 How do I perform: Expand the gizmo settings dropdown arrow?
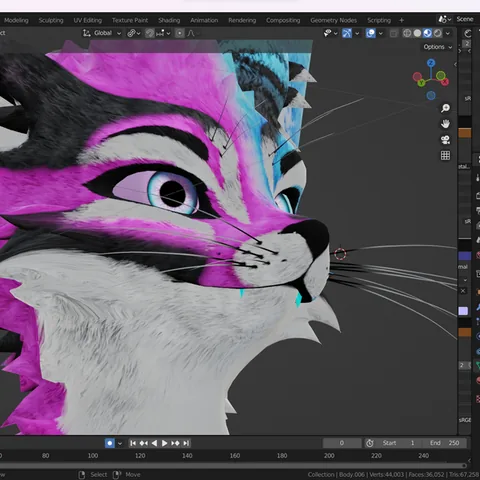357,33
